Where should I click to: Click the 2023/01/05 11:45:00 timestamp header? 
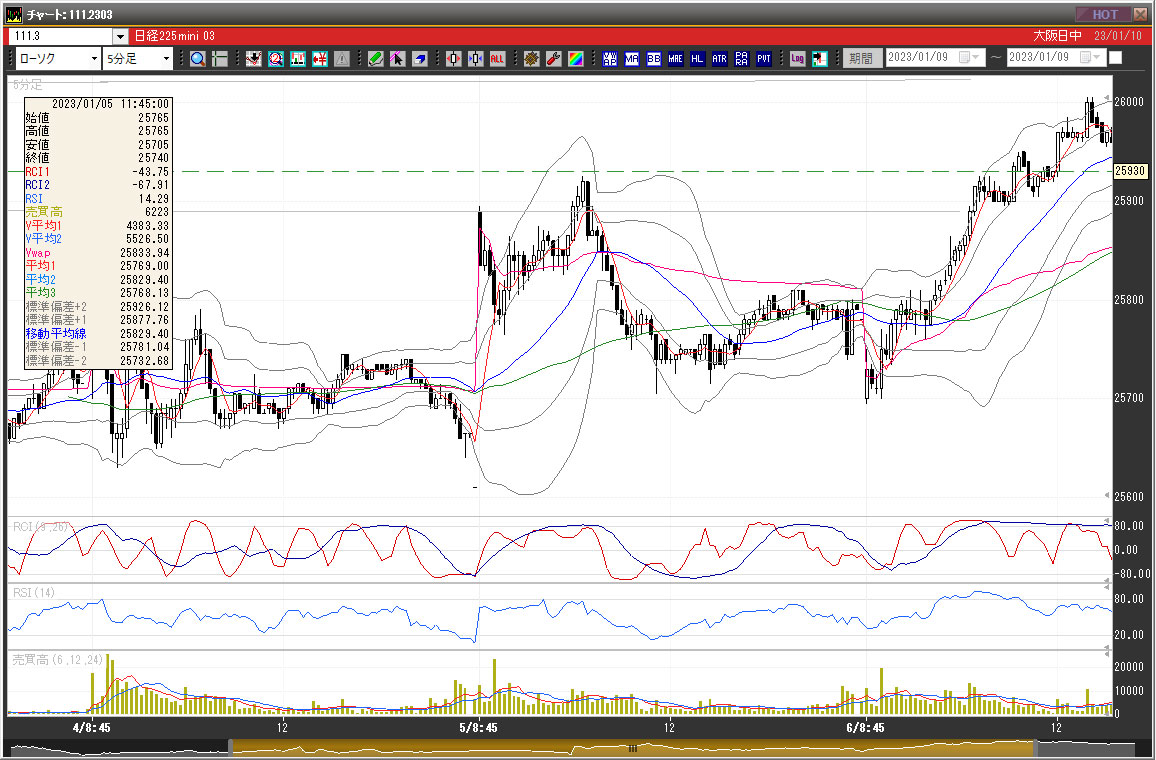click(x=111, y=104)
